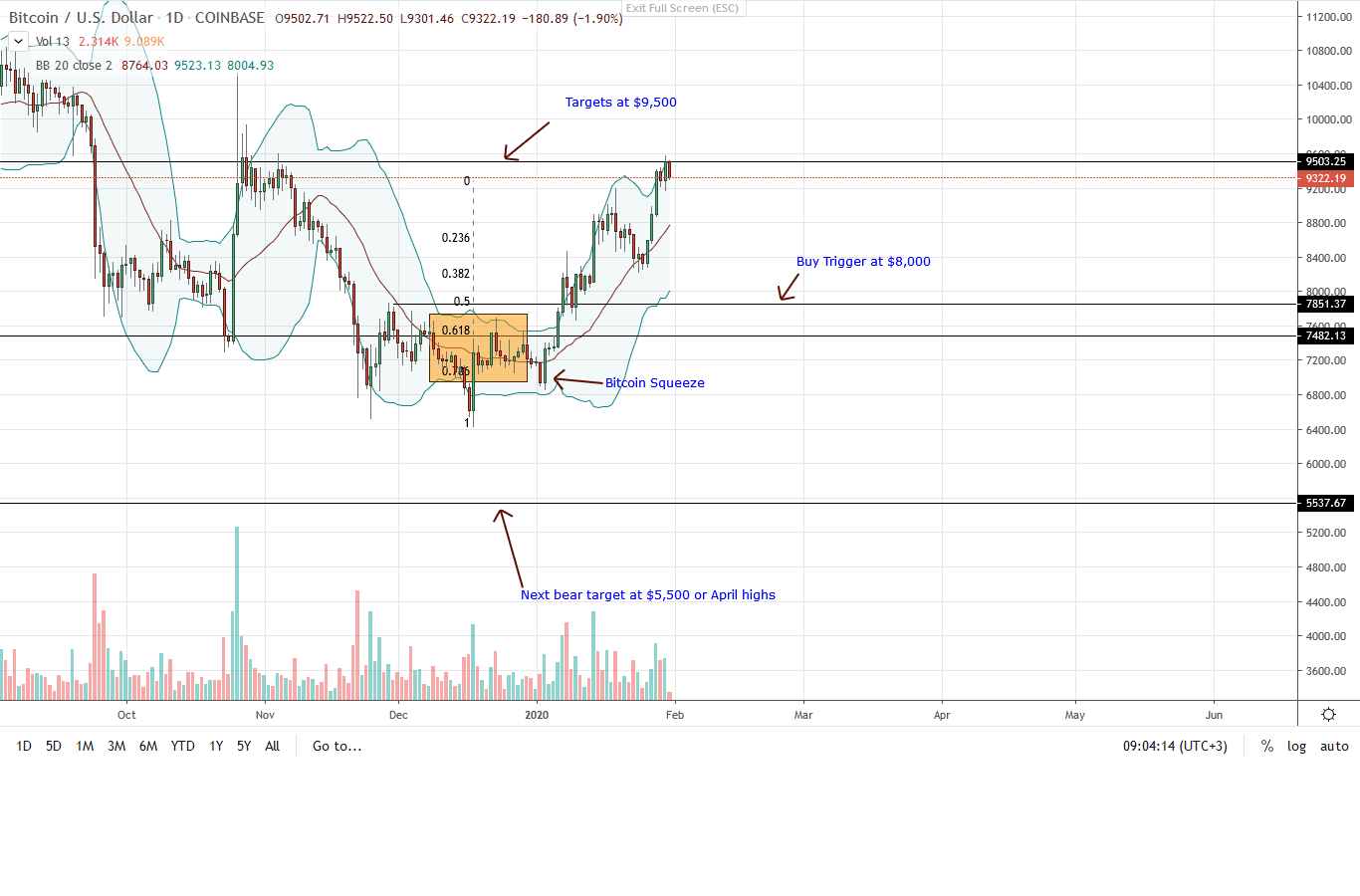Click the 7482.13 horizontal line label
Screen dimensions: 1360x896
coord(1326,336)
